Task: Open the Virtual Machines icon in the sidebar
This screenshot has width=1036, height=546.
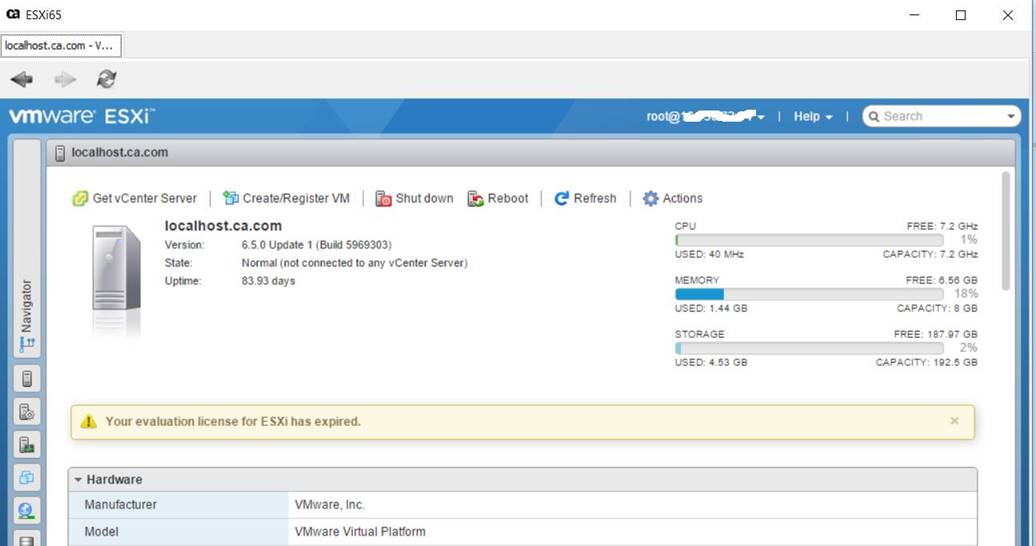Action: pos(26,477)
